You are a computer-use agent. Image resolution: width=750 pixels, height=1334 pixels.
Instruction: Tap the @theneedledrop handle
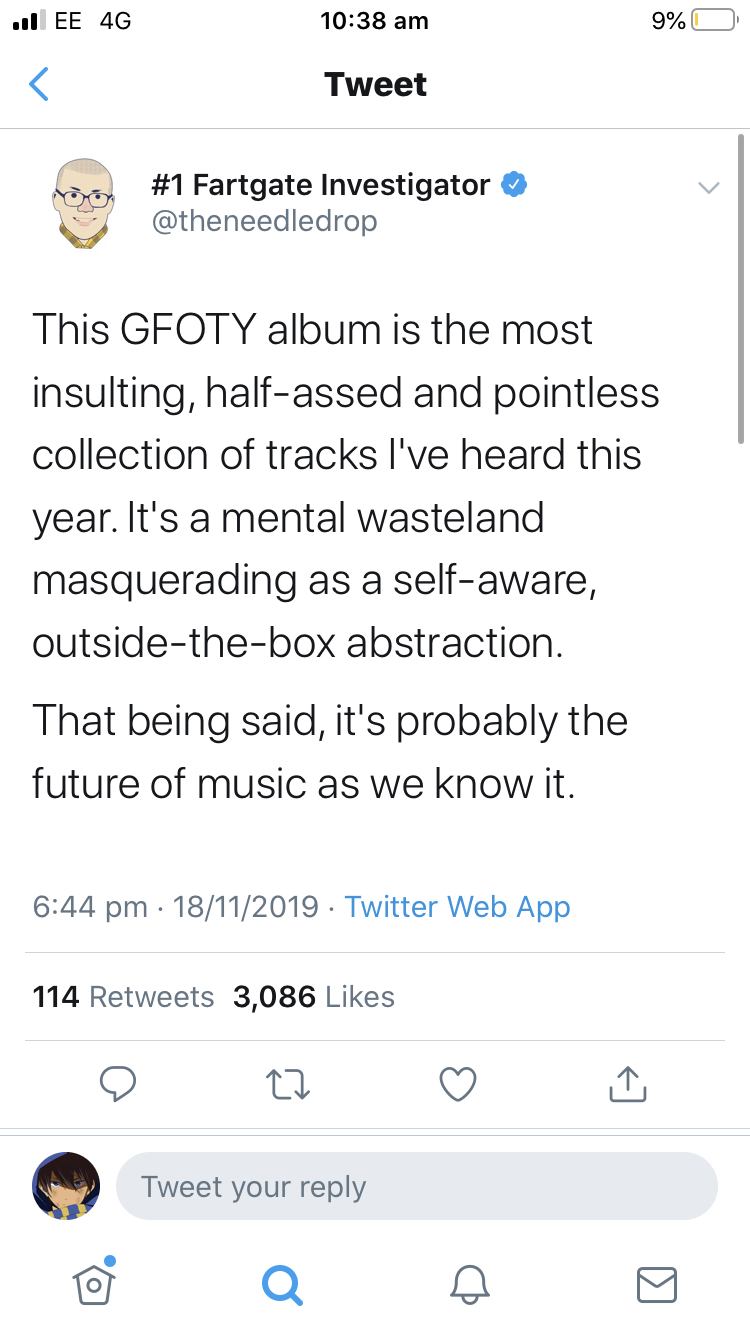coord(264,221)
